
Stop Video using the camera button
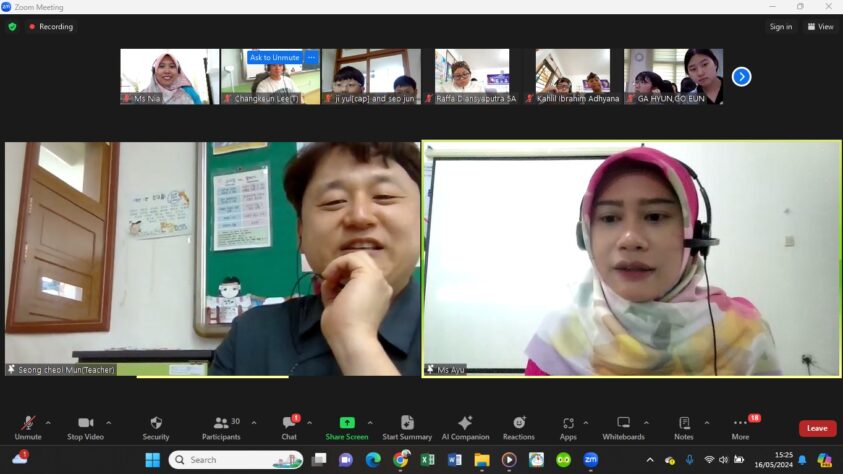pyautogui.click(x=86, y=427)
